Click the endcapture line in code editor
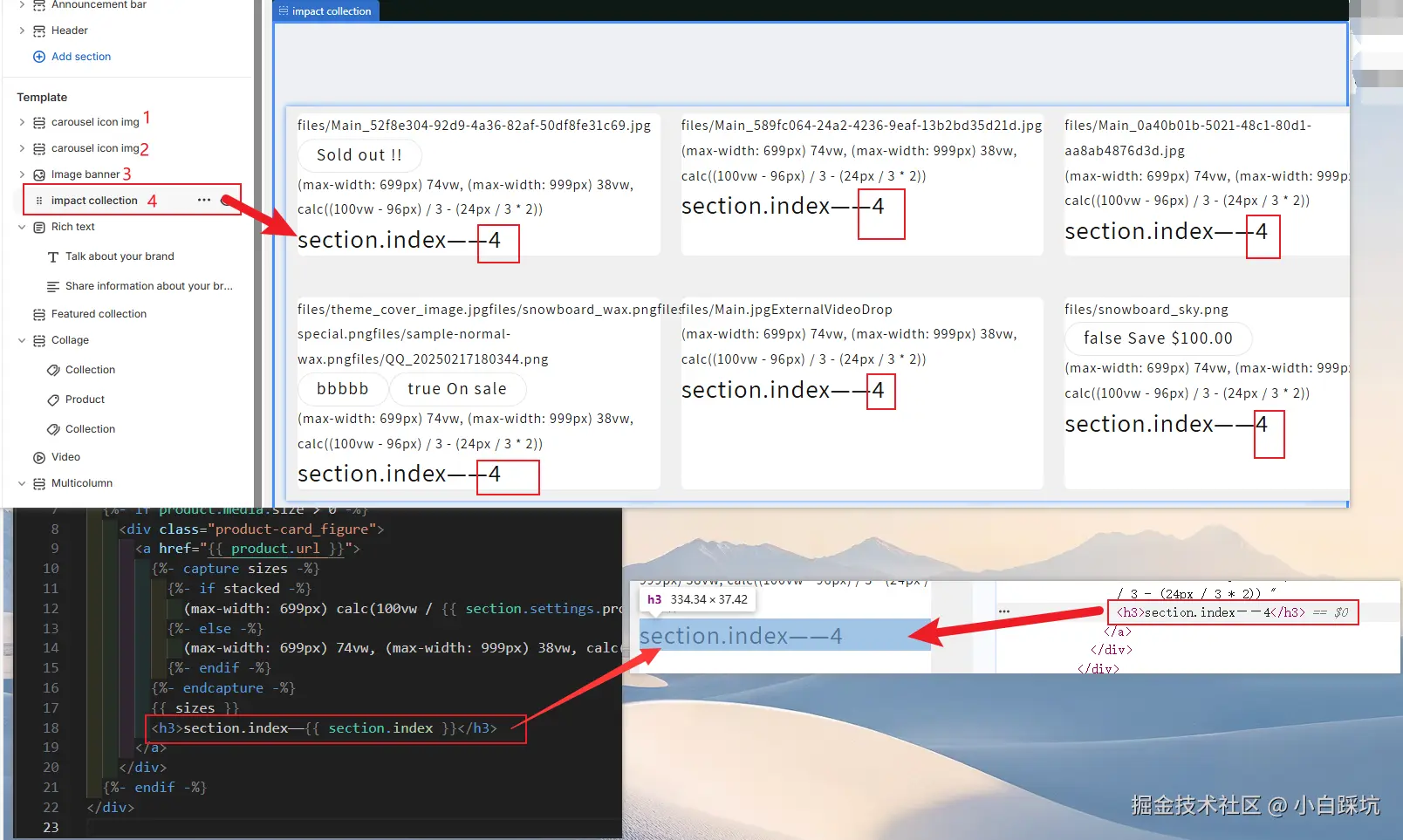This screenshot has width=1403, height=840. [x=223, y=688]
